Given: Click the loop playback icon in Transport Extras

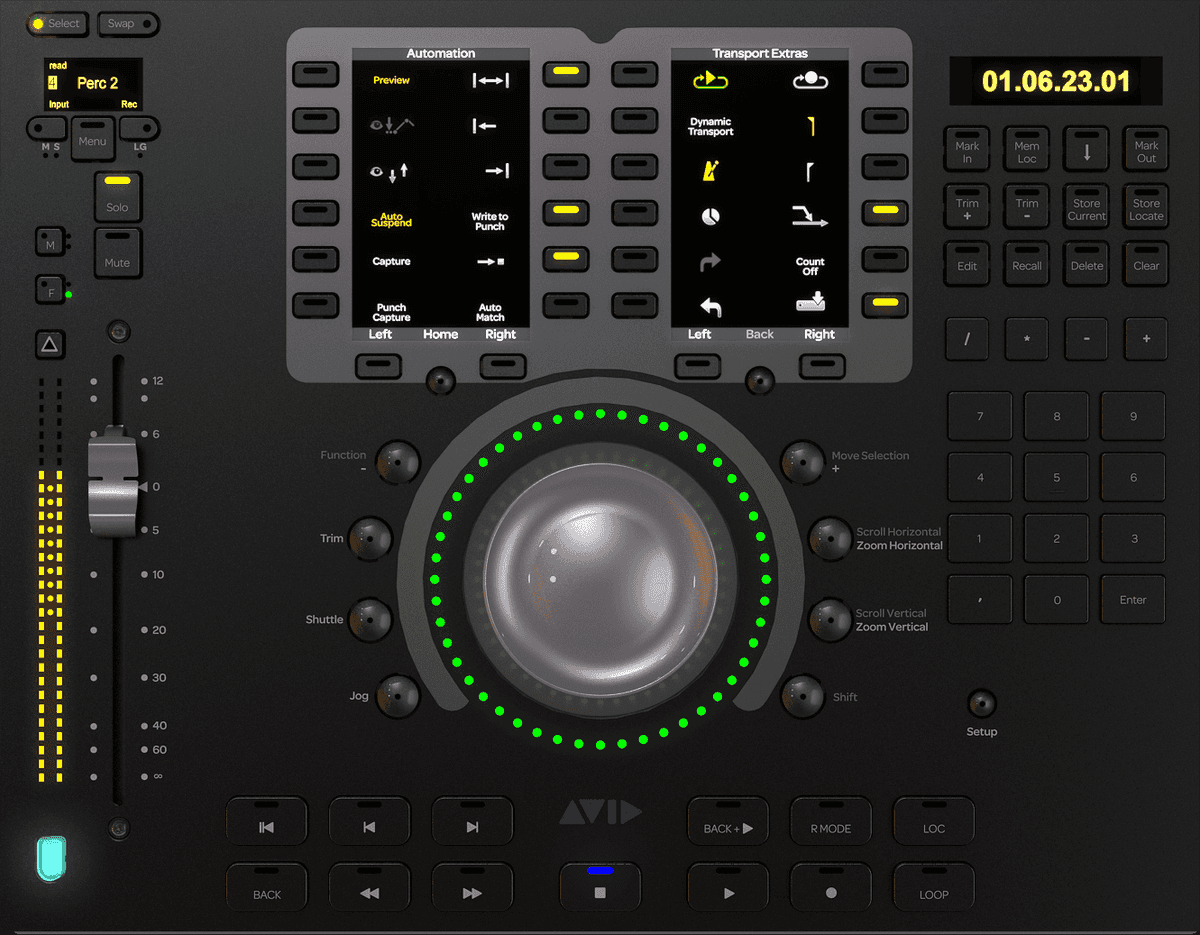Looking at the screenshot, I should [710, 81].
